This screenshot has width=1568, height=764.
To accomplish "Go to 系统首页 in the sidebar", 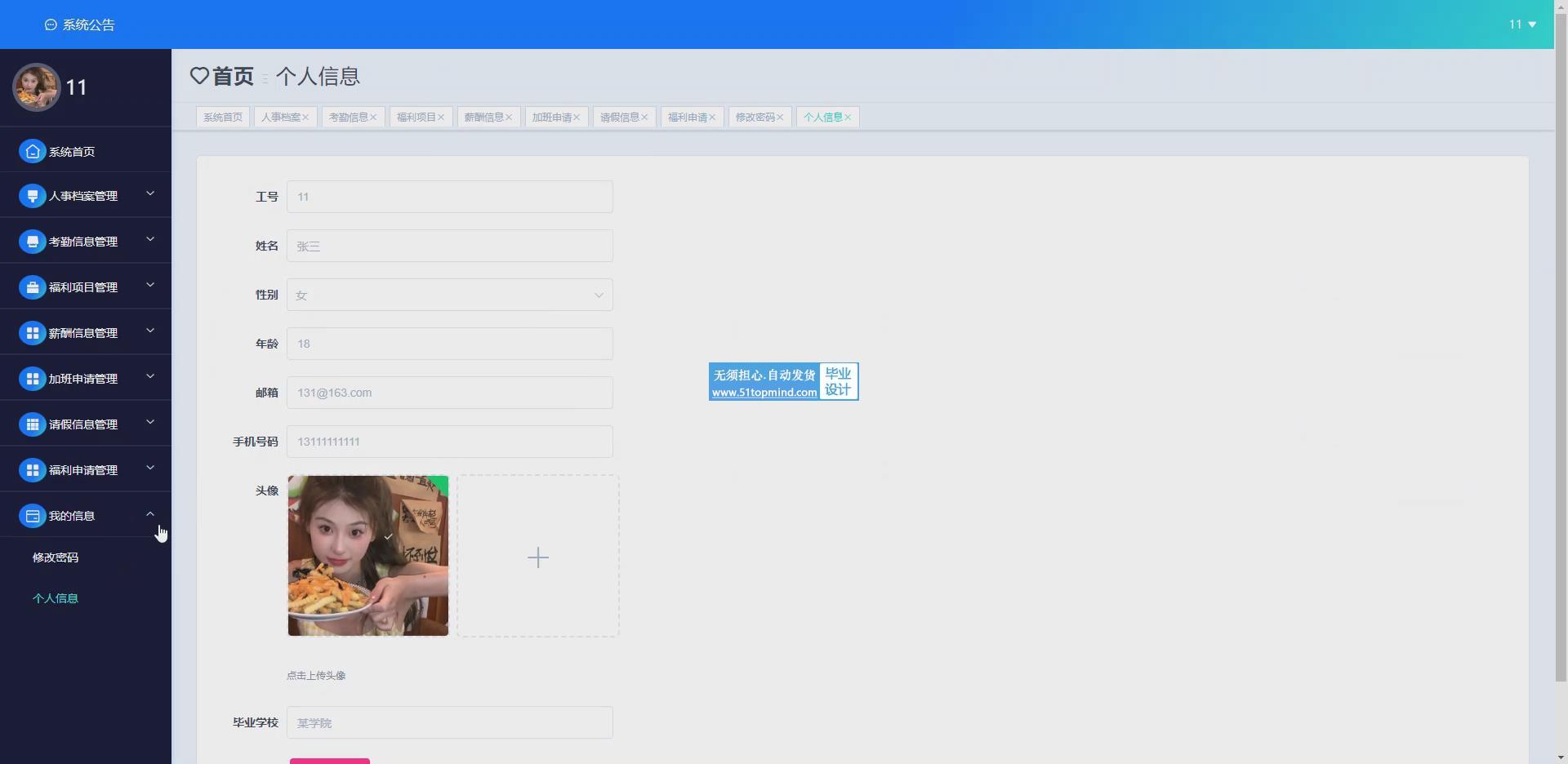I will (72, 152).
